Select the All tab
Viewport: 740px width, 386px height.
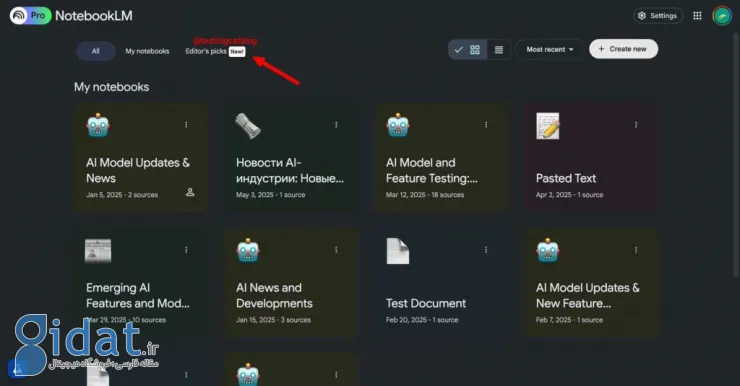click(x=96, y=51)
